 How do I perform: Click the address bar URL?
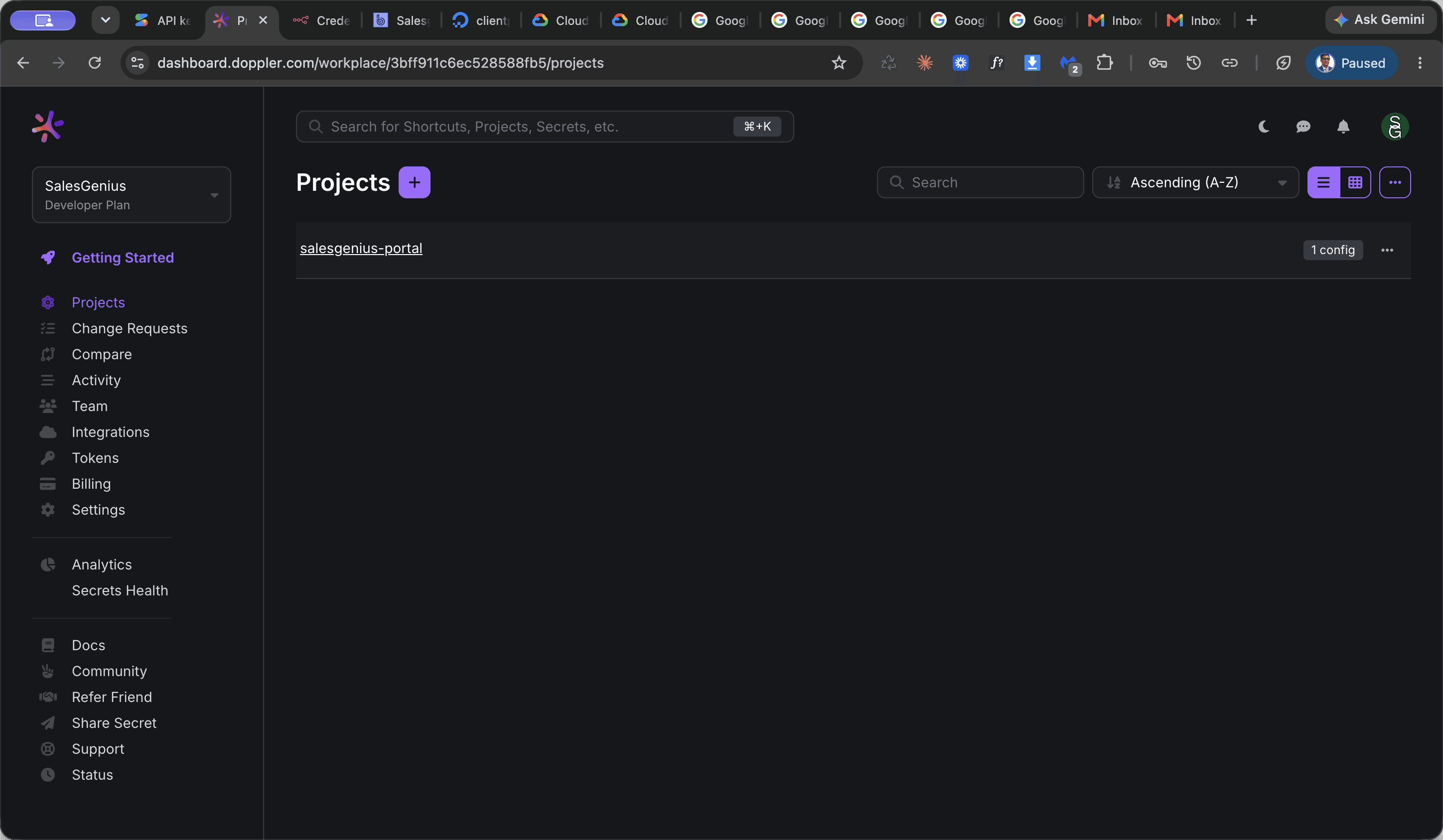click(x=380, y=63)
